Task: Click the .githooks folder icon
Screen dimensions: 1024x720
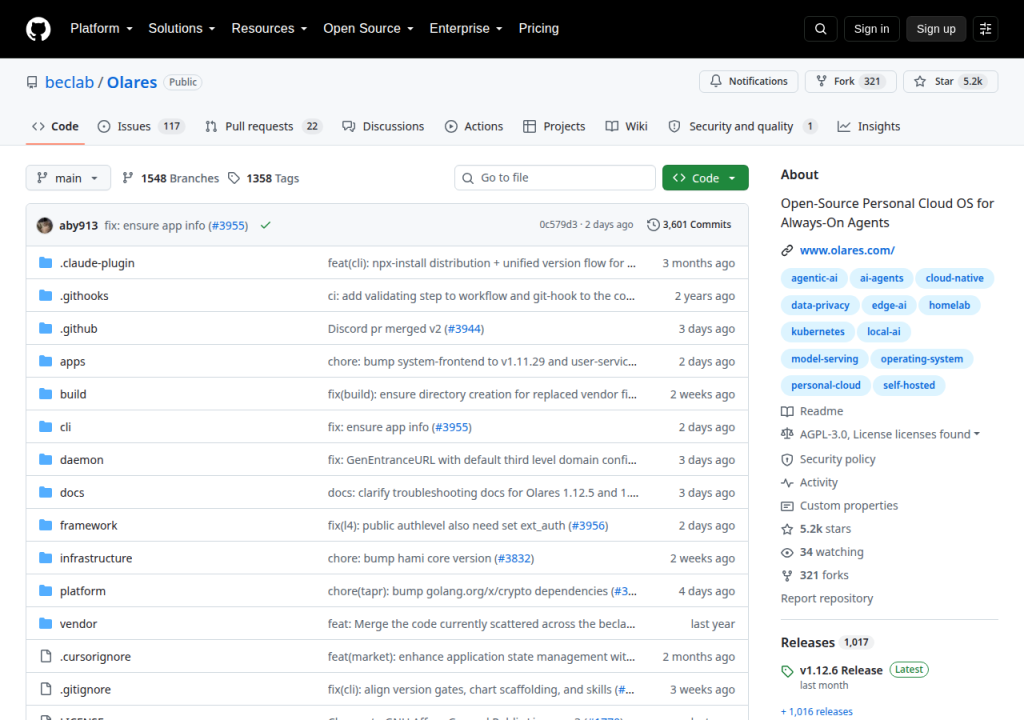Action: (x=45, y=295)
